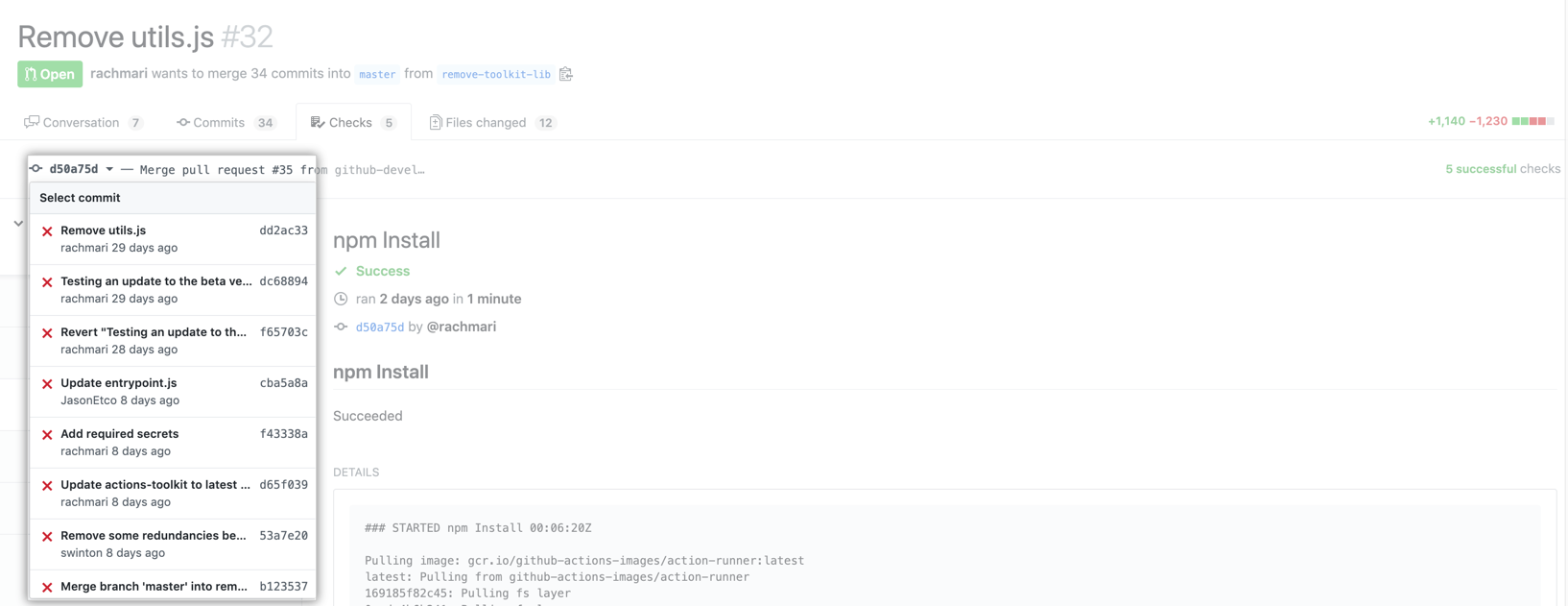Viewport: 1568px width, 606px height.
Task: Click the clock icon next to run time
Action: click(341, 299)
